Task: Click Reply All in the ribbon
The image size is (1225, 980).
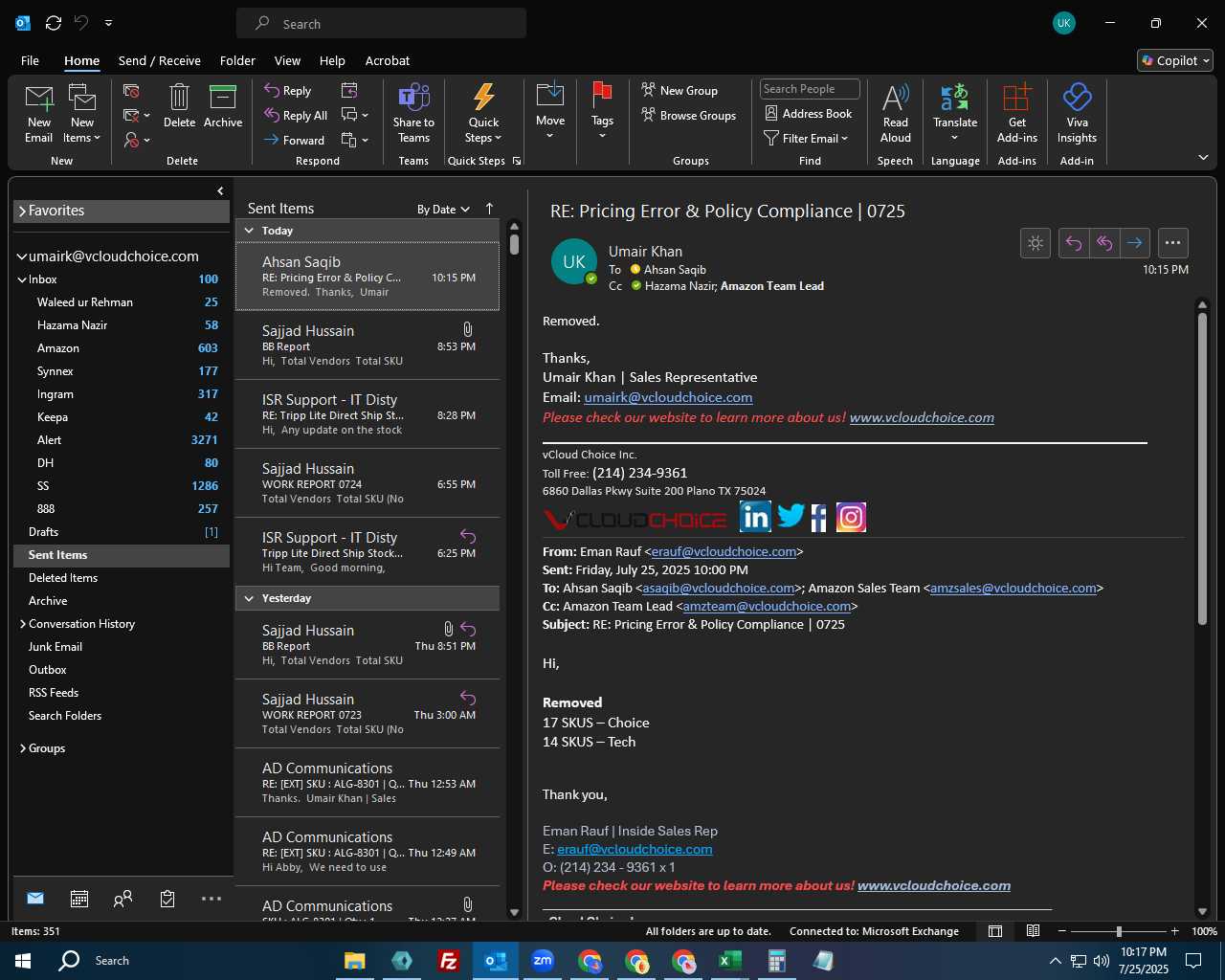Action: click(x=296, y=115)
